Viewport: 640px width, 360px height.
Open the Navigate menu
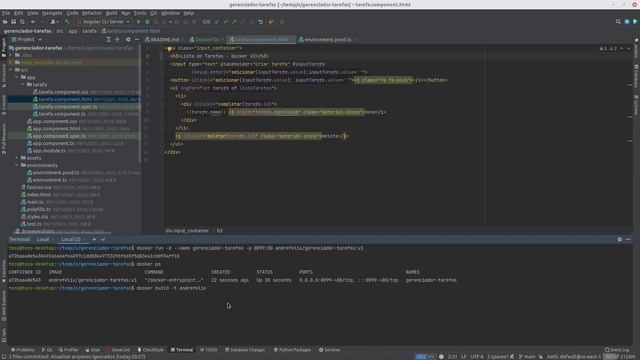[x=52, y=13]
